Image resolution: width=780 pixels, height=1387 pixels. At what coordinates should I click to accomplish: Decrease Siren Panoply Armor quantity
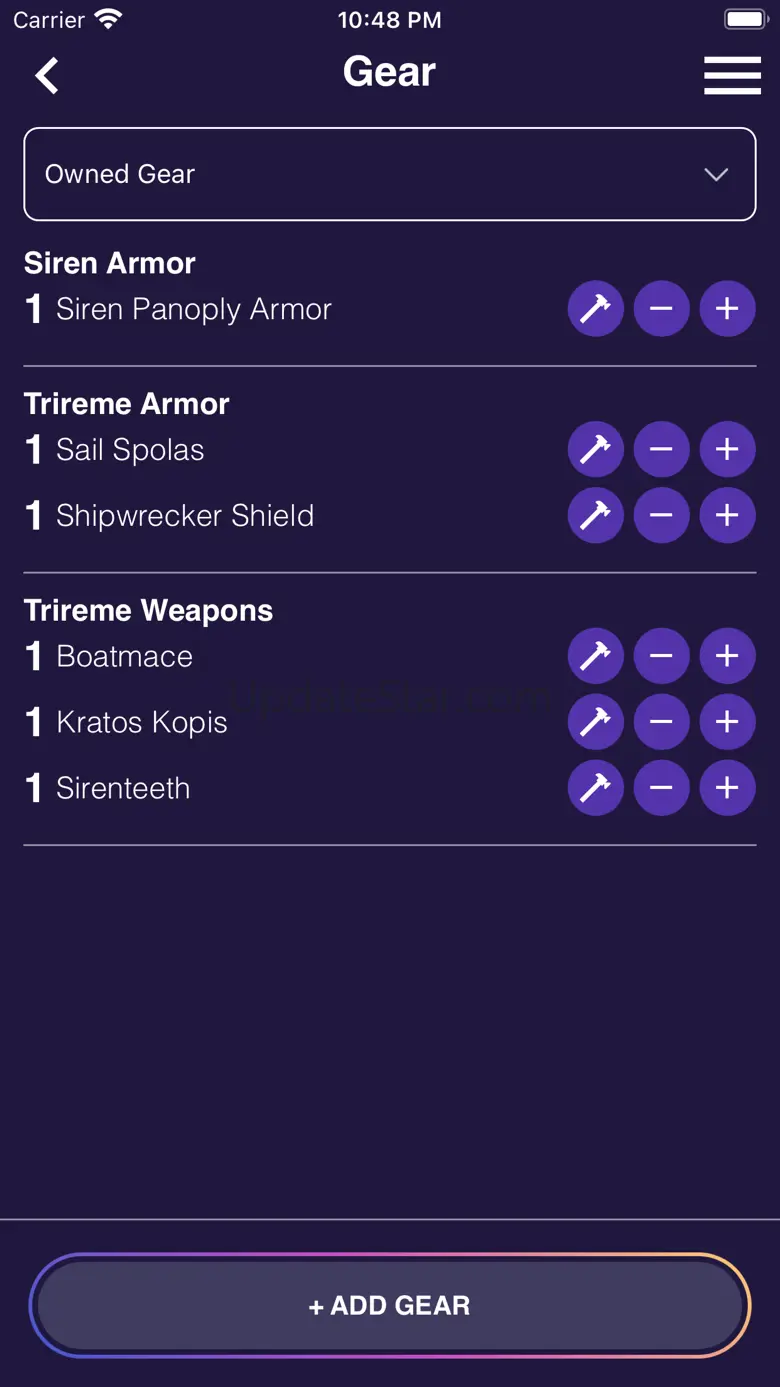(661, 309)
